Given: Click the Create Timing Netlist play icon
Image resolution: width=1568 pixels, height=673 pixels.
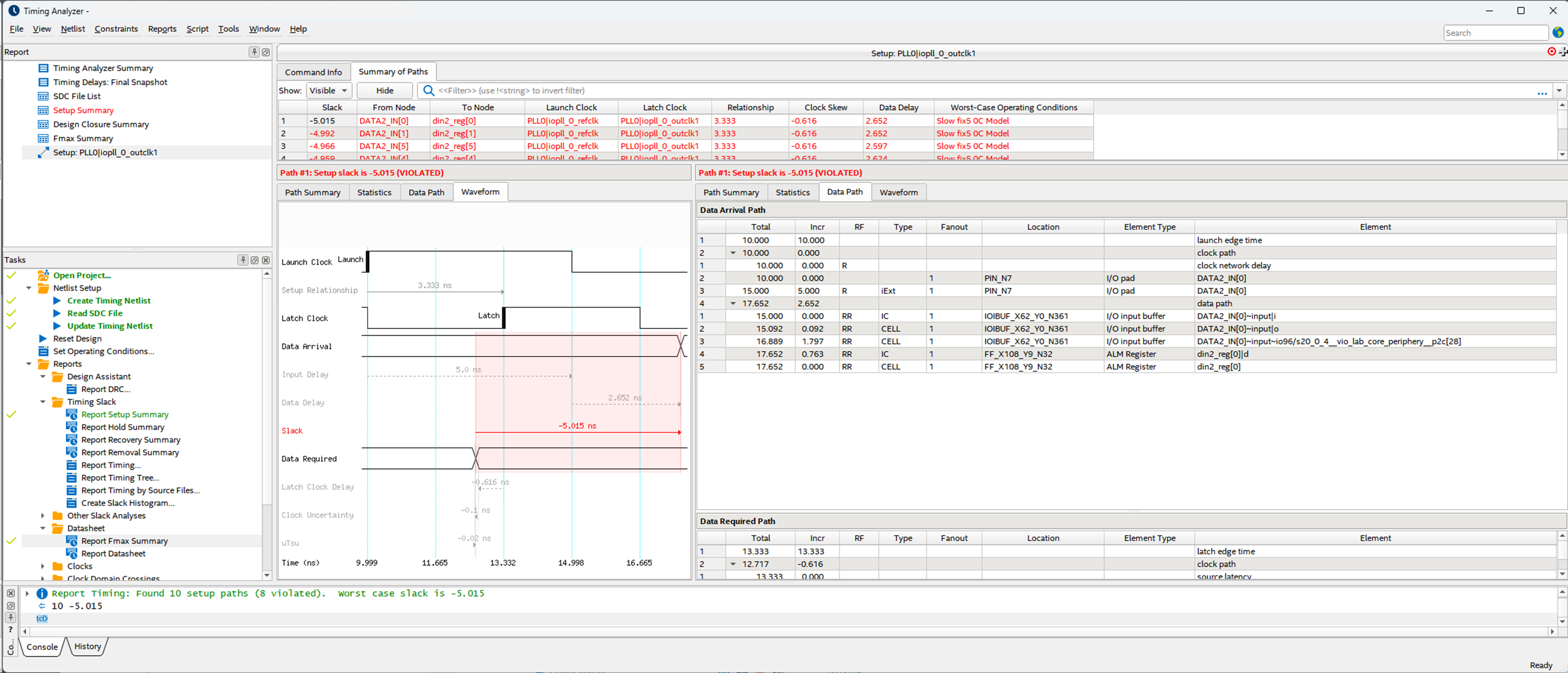Looking at the screenshot, I should pyautogui.click(x=57, y=300).
